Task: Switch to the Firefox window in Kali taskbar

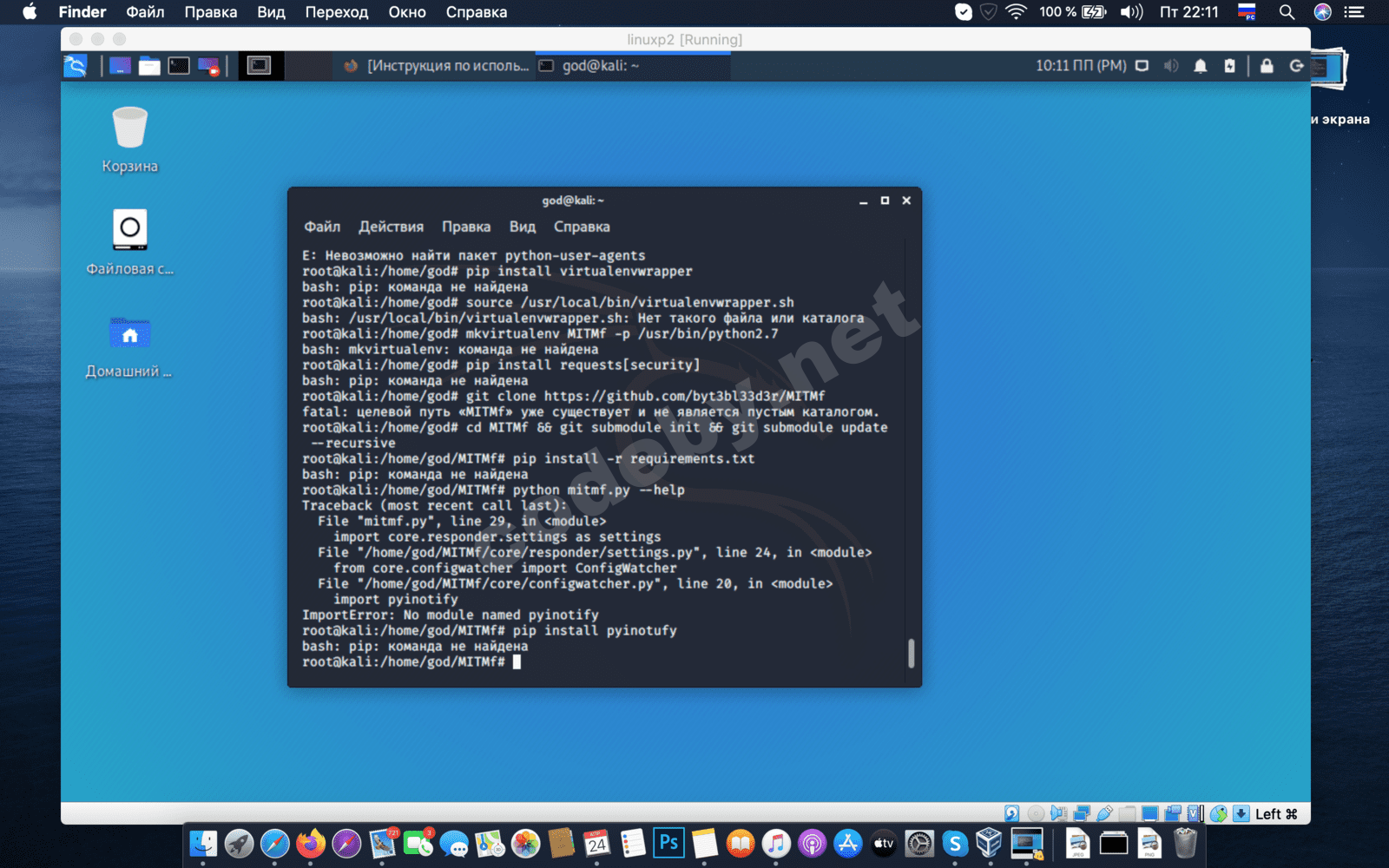Action: [436, 66]
